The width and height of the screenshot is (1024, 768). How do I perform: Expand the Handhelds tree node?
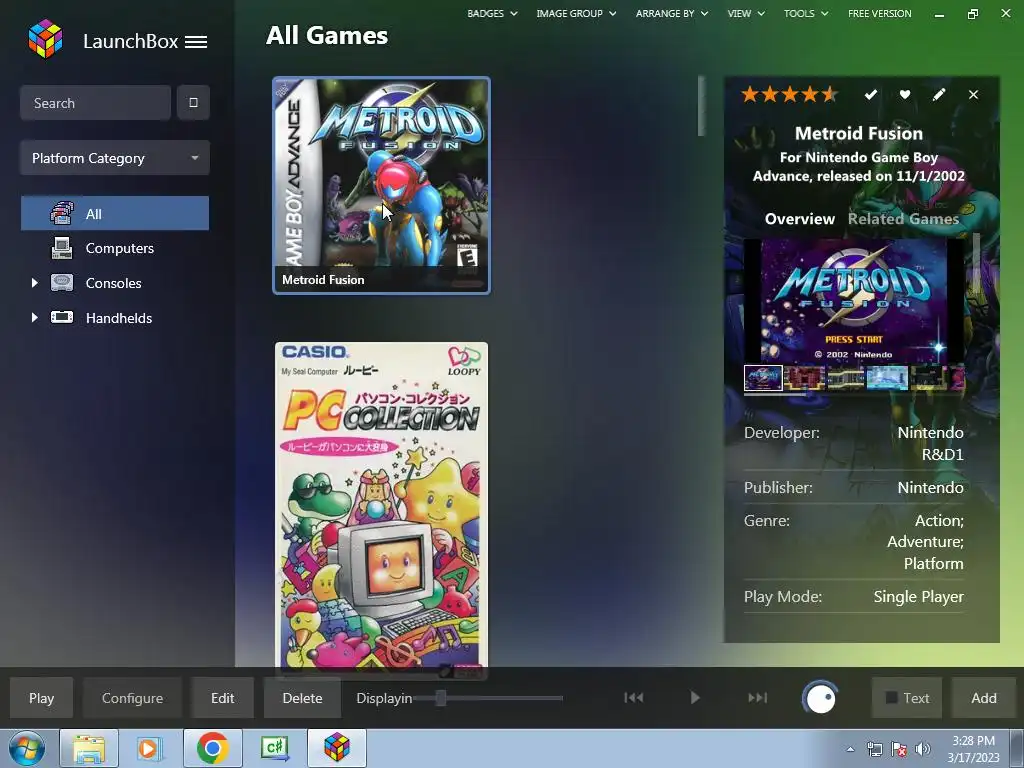coord(35,317)
